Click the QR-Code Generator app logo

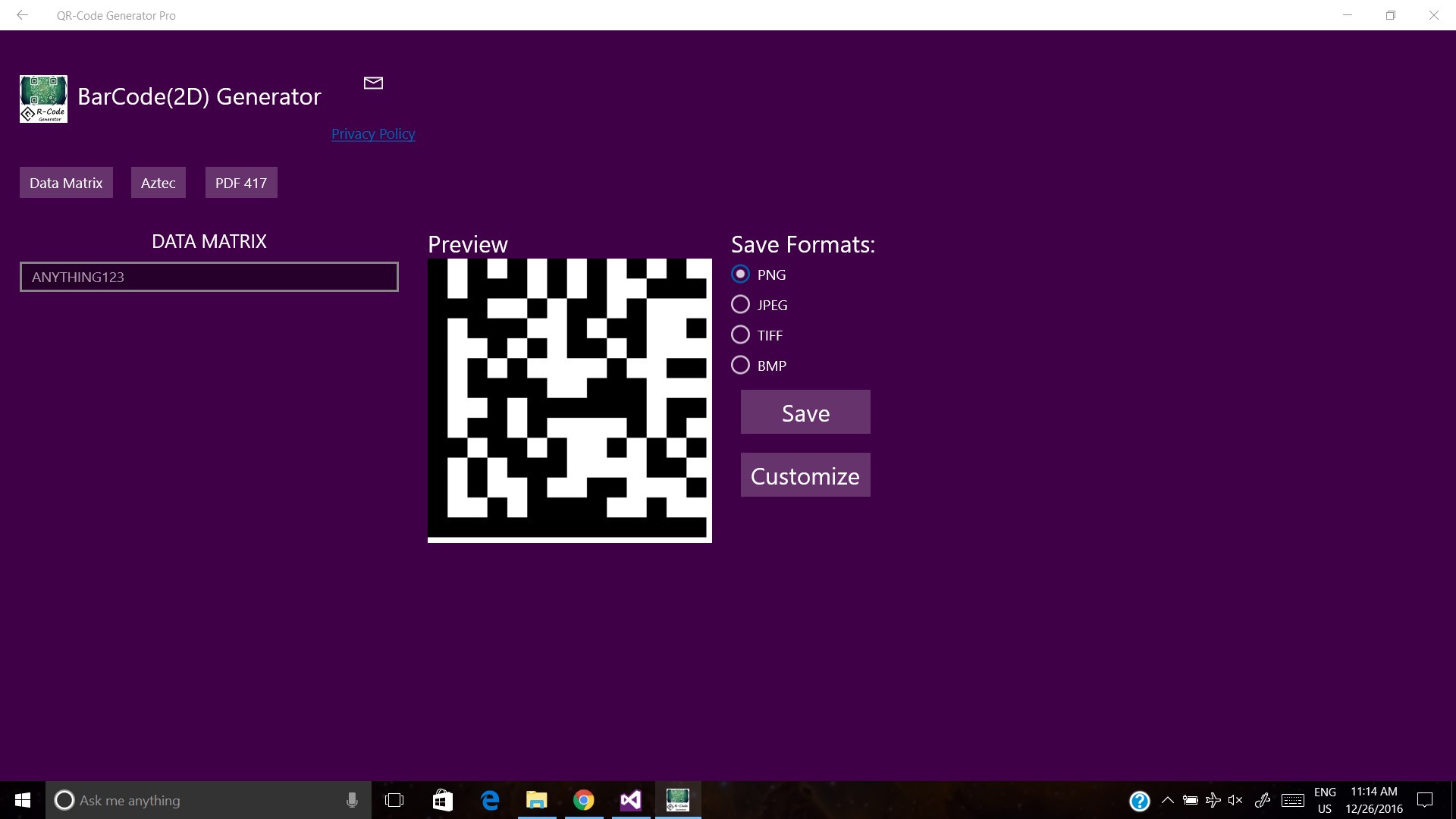coord(43,99)
